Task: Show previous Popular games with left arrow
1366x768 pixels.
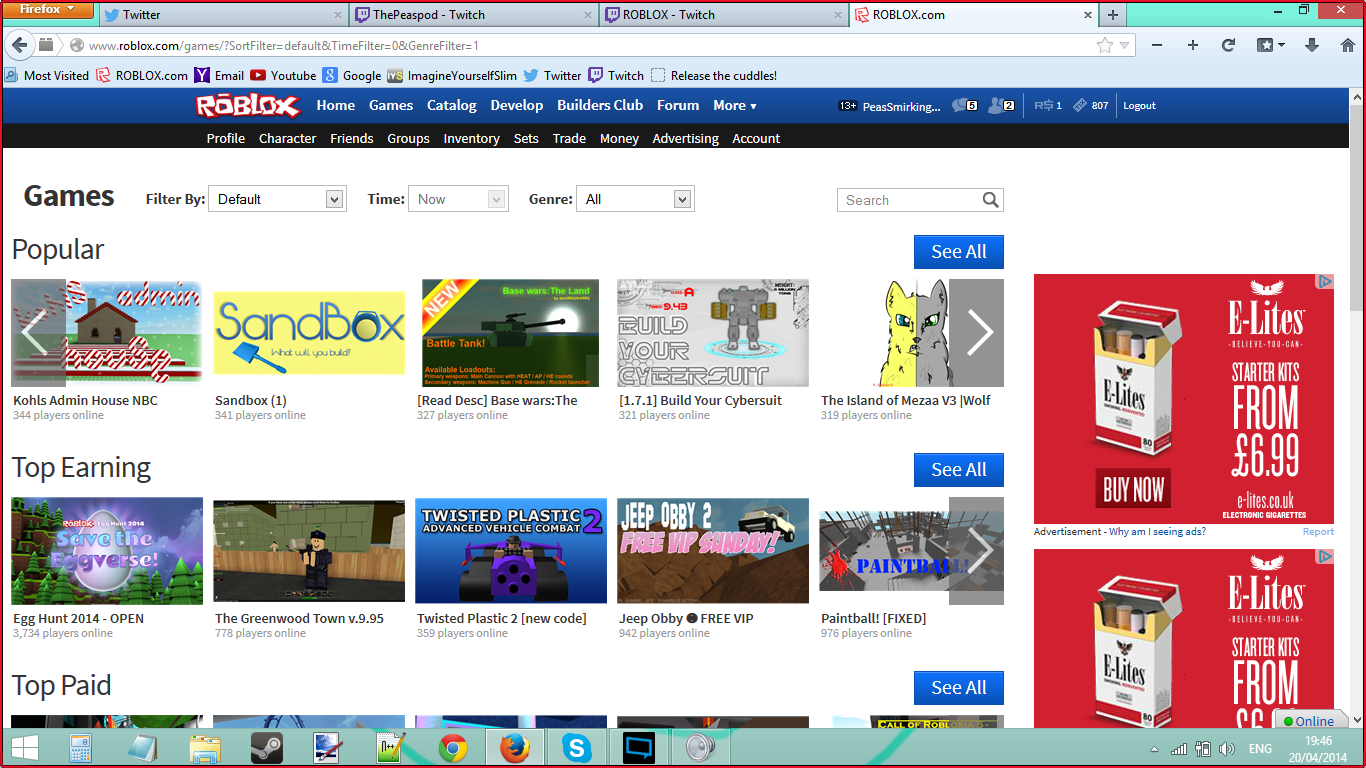Action: (38, 333)
